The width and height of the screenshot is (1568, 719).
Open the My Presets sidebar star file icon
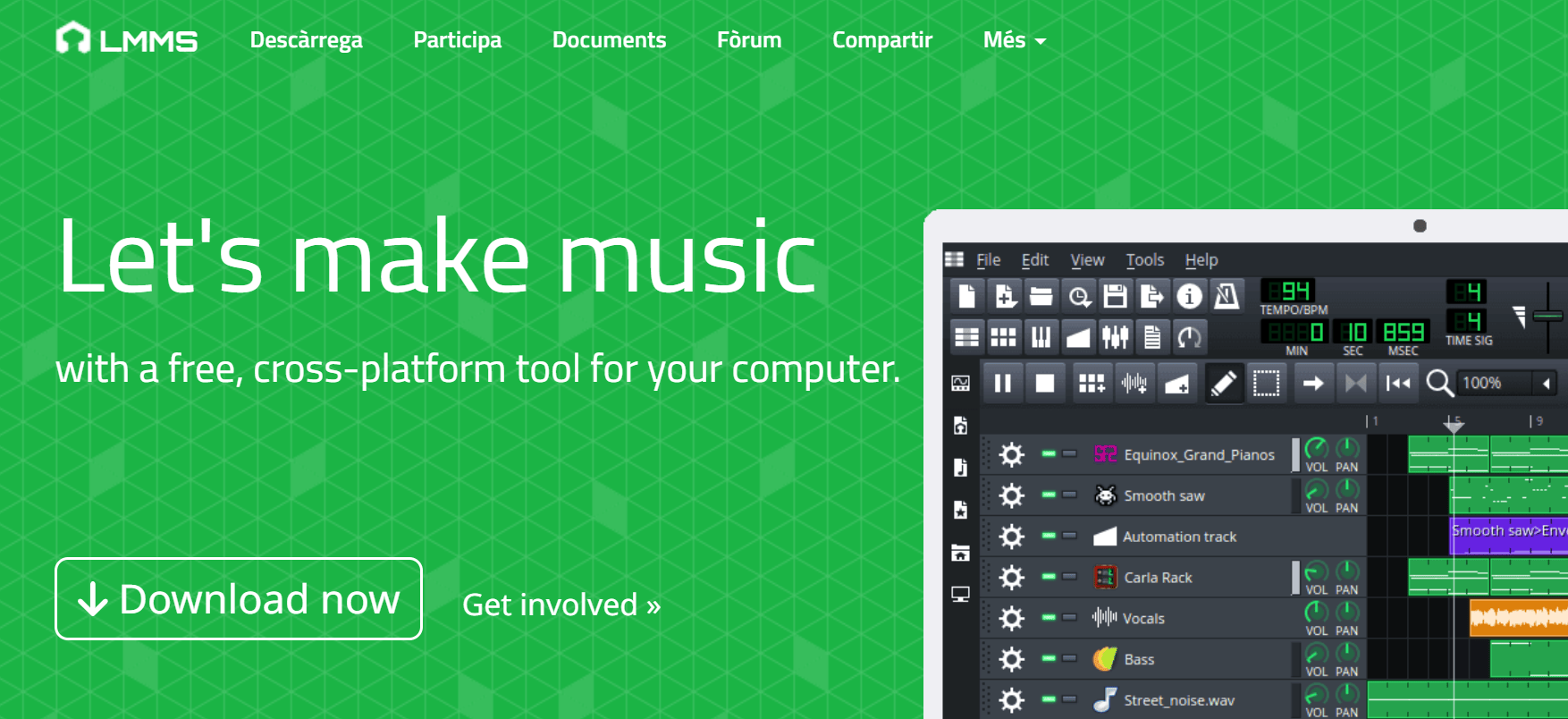(x=961, y=510)
